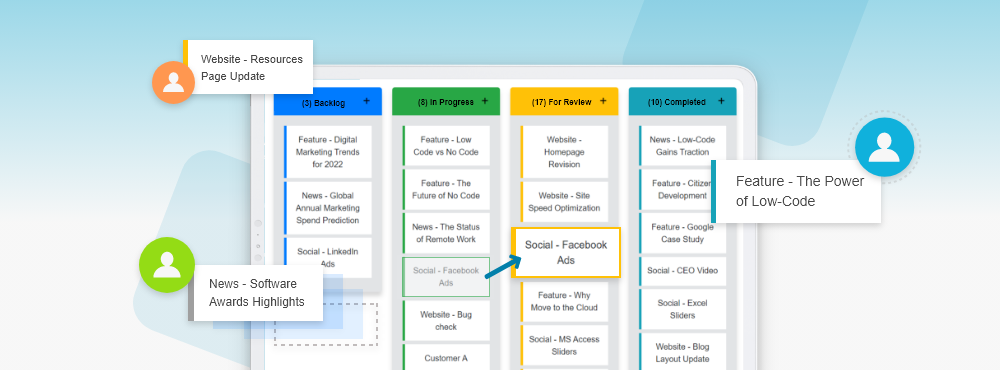Image resolution: width=1000 pixels, height=370 pixels.
Task: Click the greyed Social - Facebook Ads placeholder
Action: (446, 277)
